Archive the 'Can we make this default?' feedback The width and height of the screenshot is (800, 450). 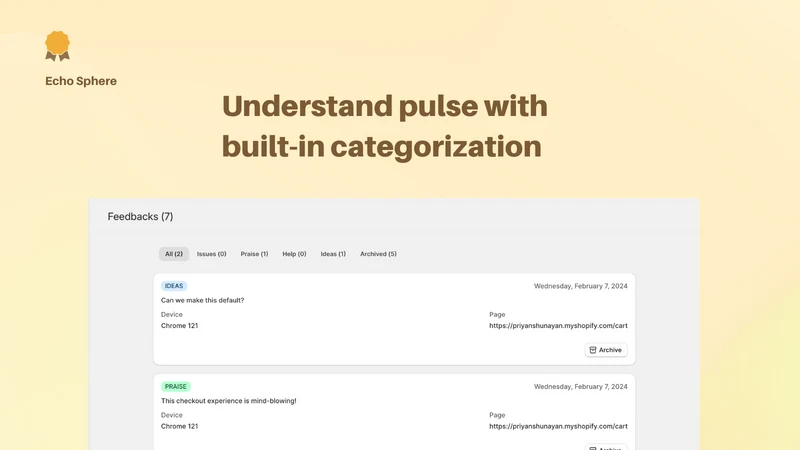pyautogui.click(x=606, y=350)
